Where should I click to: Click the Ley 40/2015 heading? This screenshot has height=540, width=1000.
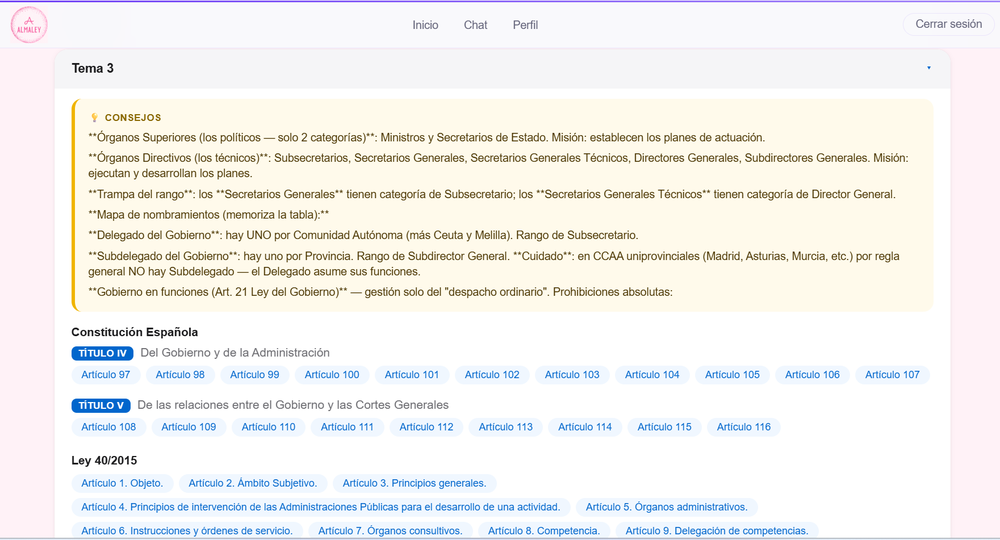(x=104, y=460)
